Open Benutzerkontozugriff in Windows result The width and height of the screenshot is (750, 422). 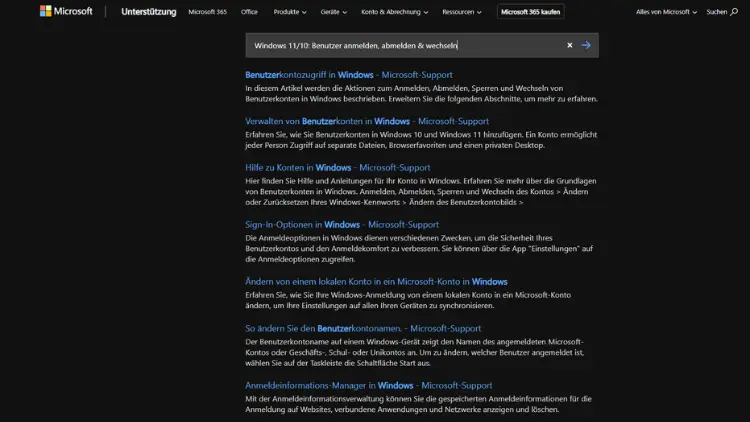pos(348,75)
